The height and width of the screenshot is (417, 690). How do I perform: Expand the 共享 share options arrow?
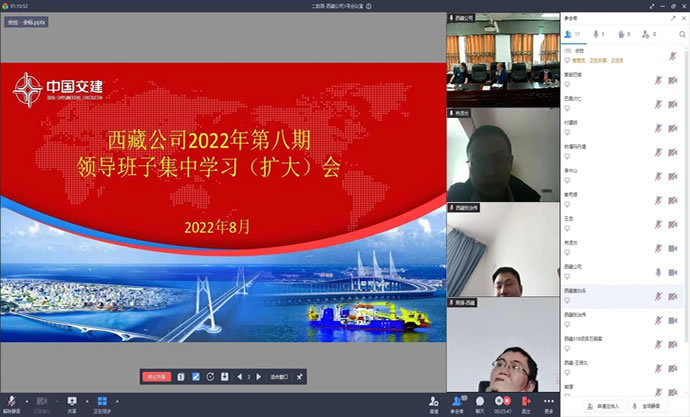click(x=84, y=399)
